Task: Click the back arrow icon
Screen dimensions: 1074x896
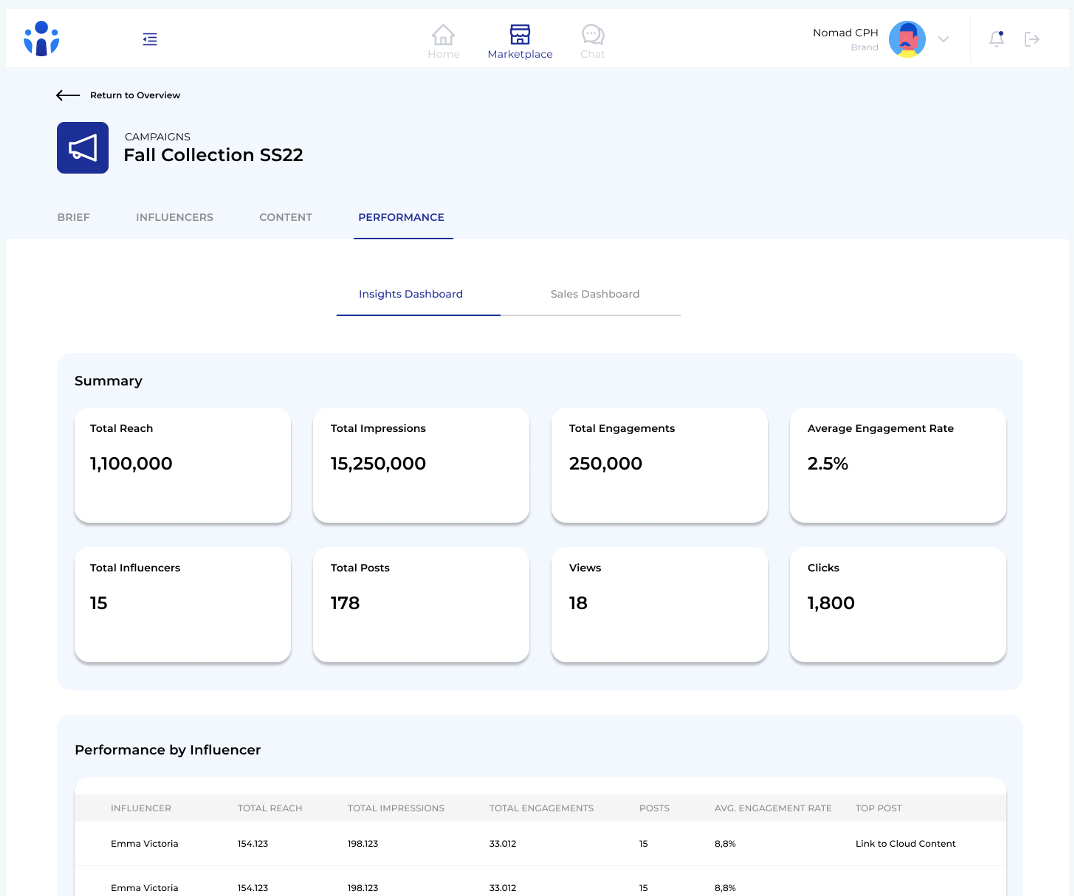Action: pyautogui.click(x=67, y=95)
